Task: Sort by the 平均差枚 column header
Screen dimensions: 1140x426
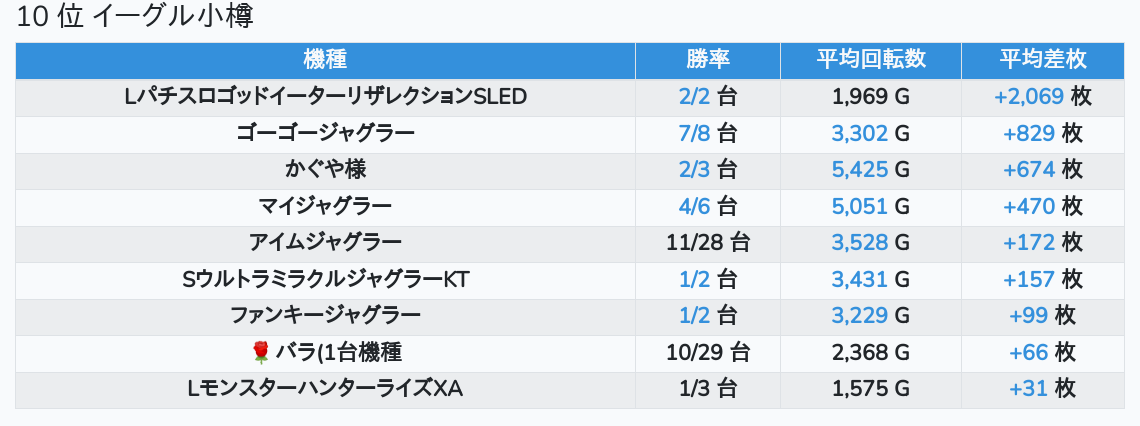Action: tap(1043, 60)
